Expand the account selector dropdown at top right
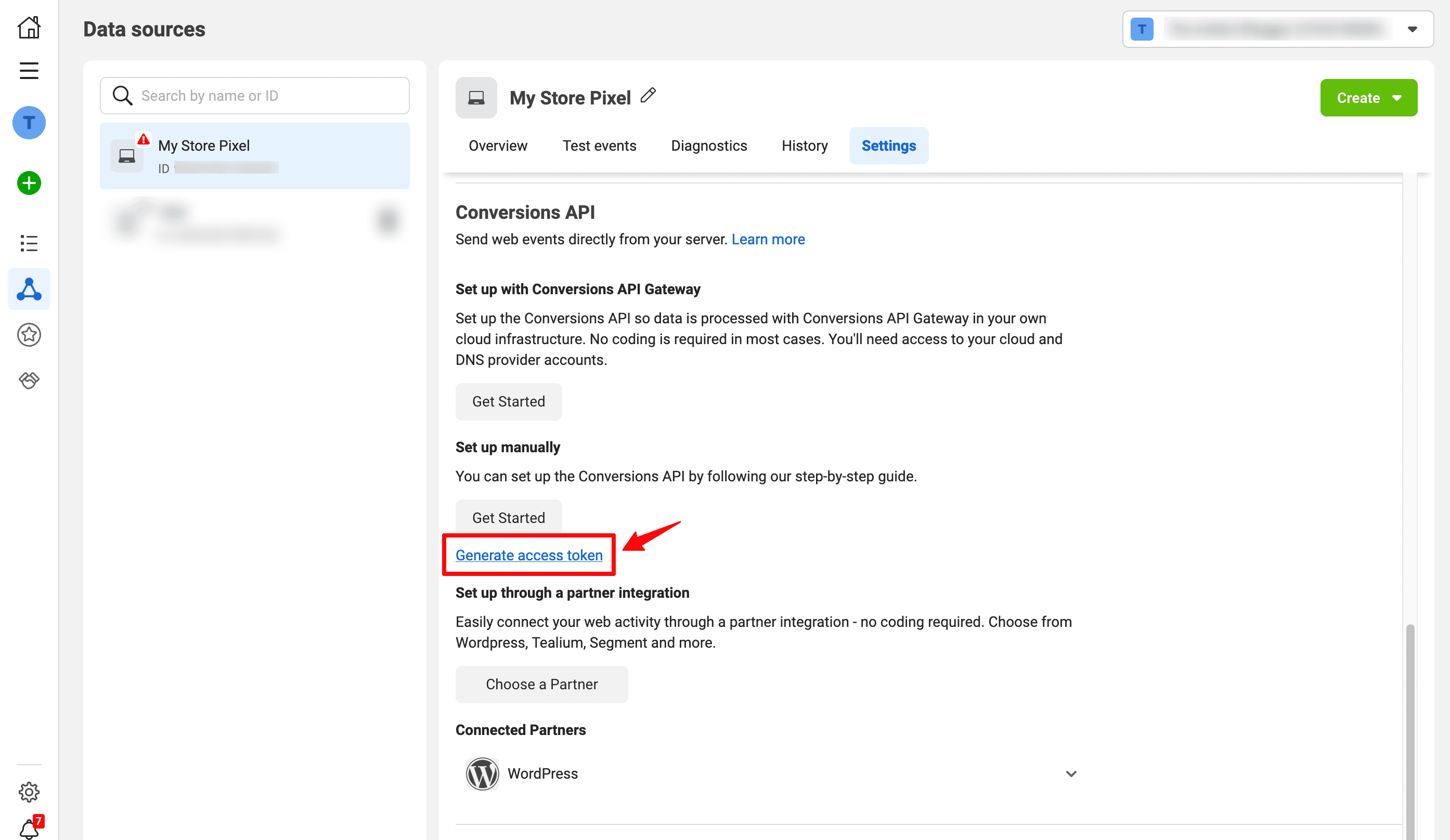 (1413, 29)
